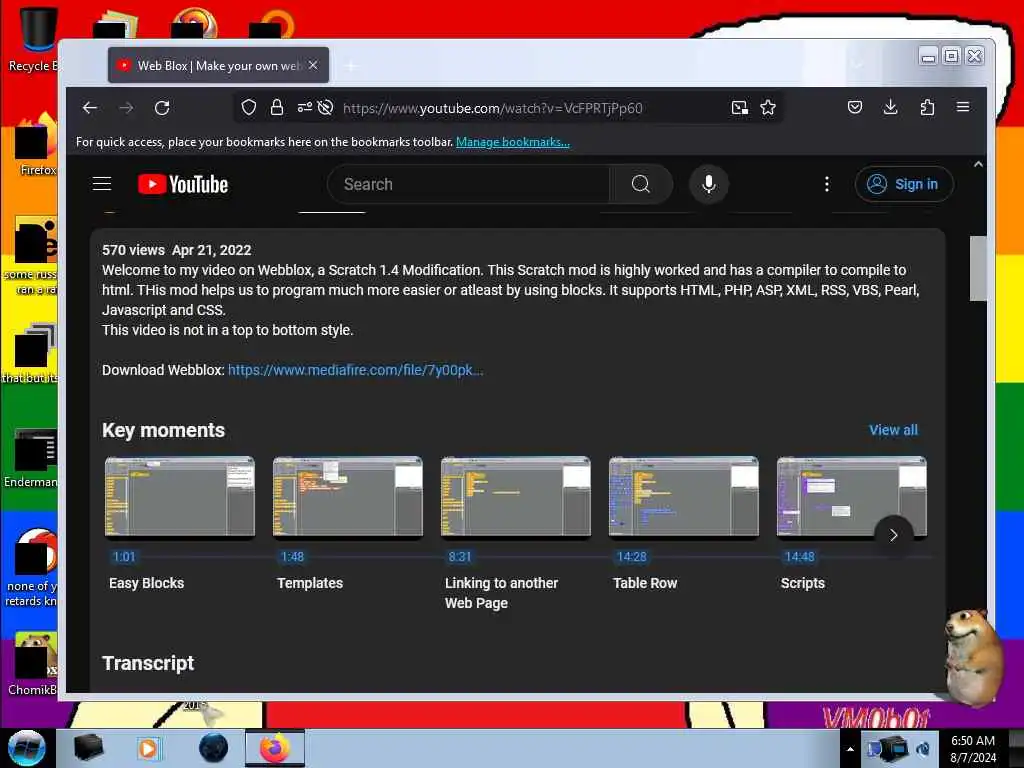Screen dimensions: 1024x768
Task: Jump to 14:48 timestamp
Action: [x=799, y=556]
